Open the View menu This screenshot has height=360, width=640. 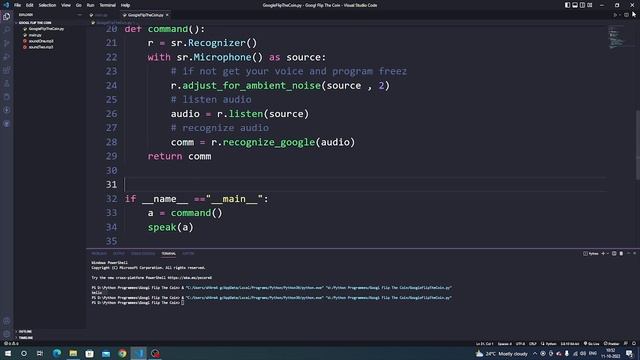(x=66, y=5)
